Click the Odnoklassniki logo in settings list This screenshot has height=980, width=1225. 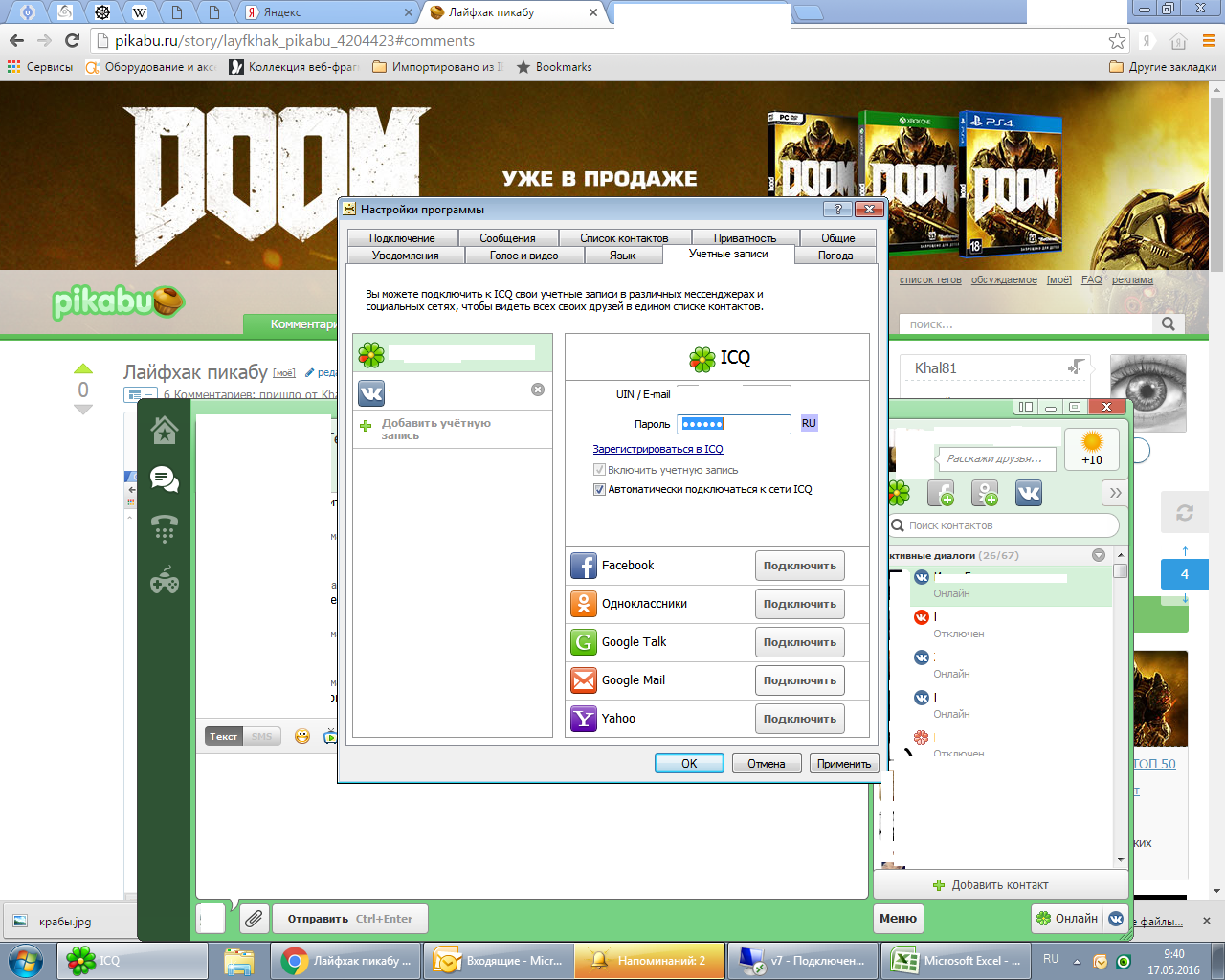point(584,604)
